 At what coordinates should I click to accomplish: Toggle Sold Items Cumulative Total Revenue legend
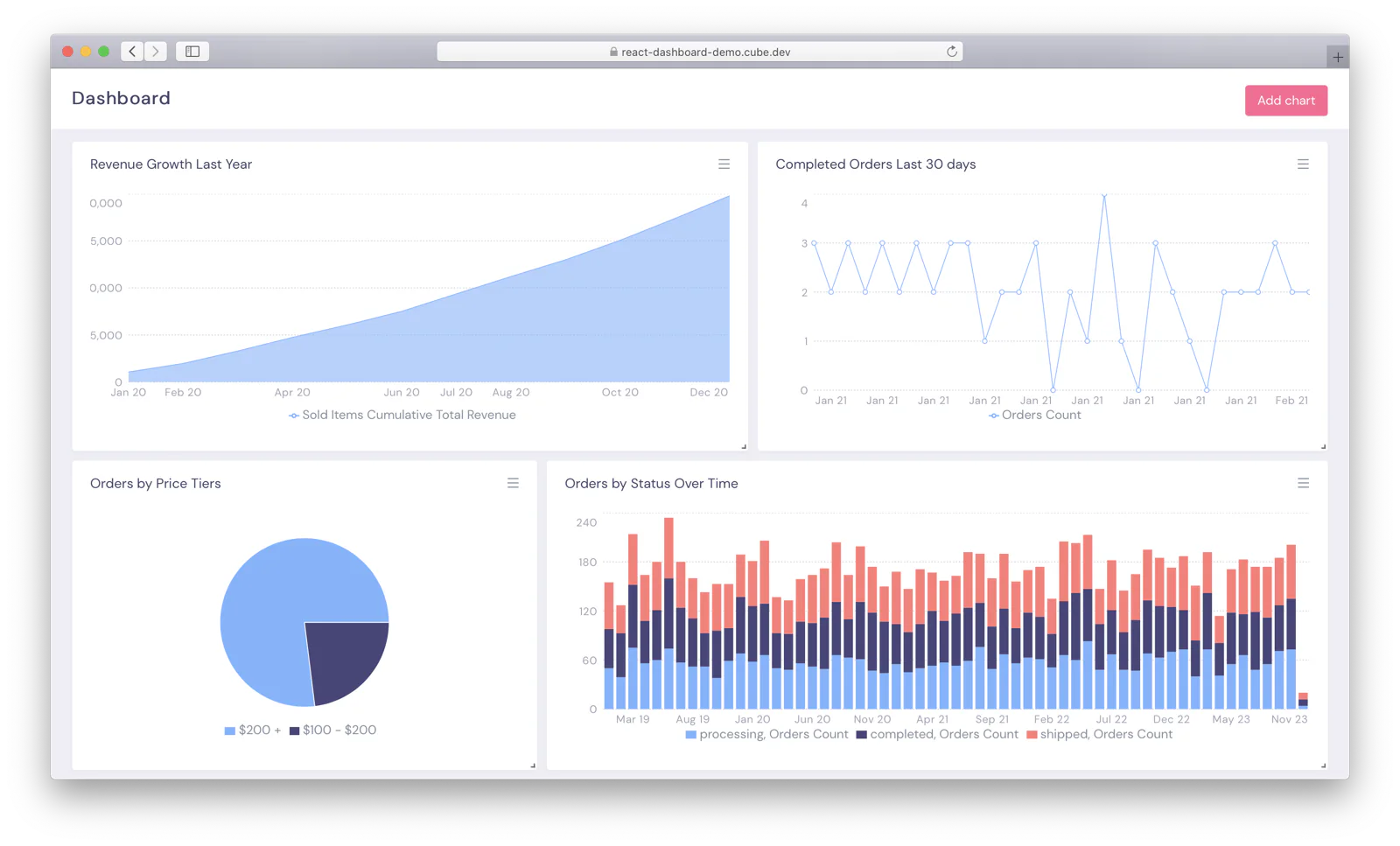pos(402,415)
